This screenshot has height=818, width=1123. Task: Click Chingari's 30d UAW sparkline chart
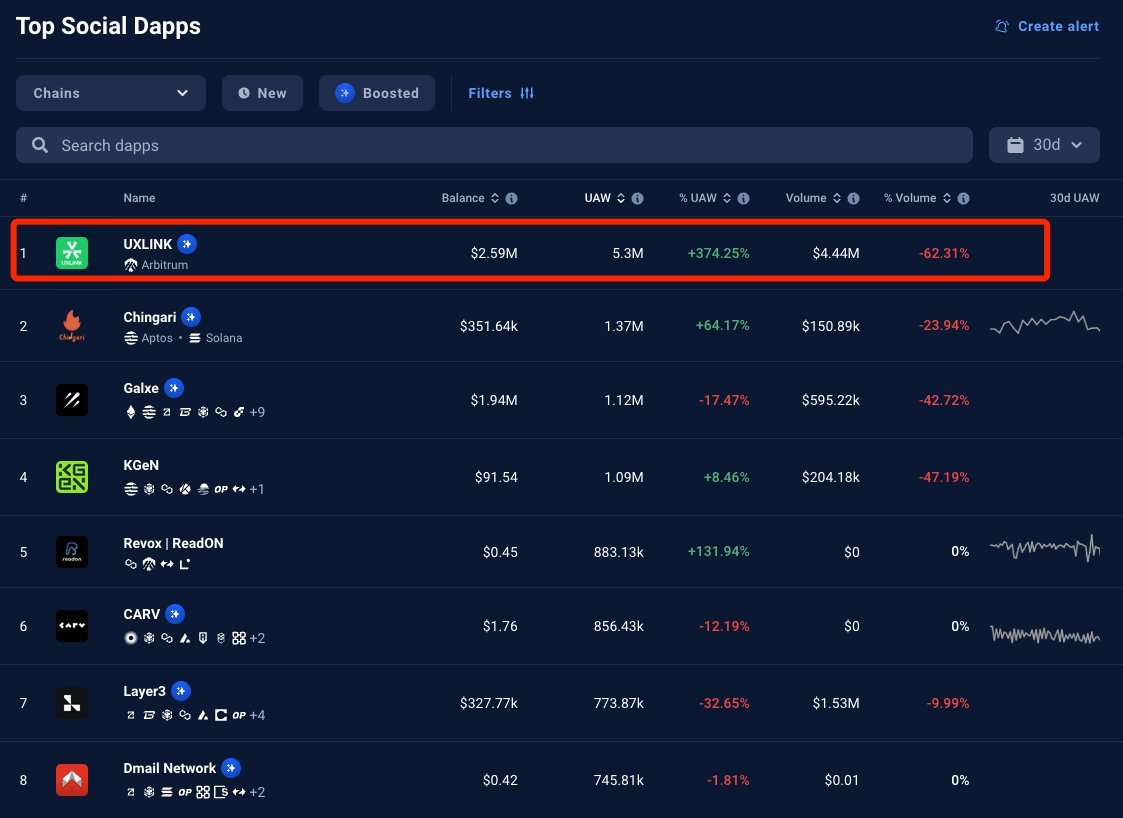(x=1044, y=323)
